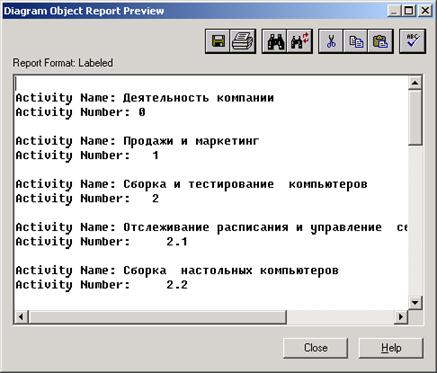The height and width of the screenshot is (373, 437).
Task: Click the text 'Продажи и маркетинг'
Action: click(191, 141)
